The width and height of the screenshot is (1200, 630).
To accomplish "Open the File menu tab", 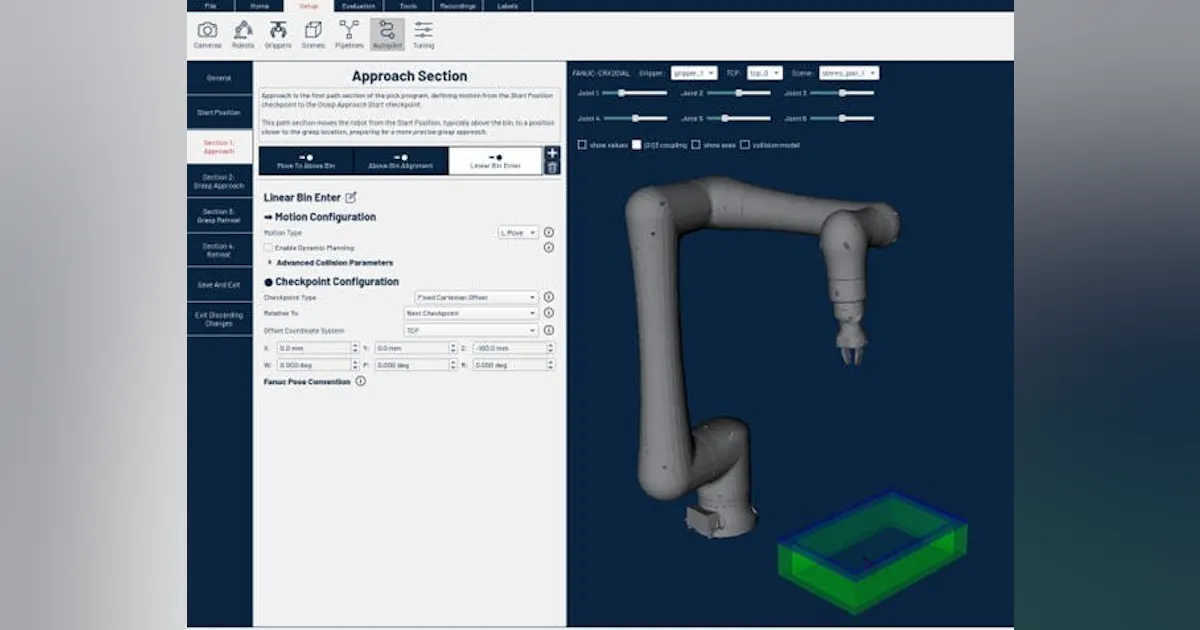I will click(210, 5).
